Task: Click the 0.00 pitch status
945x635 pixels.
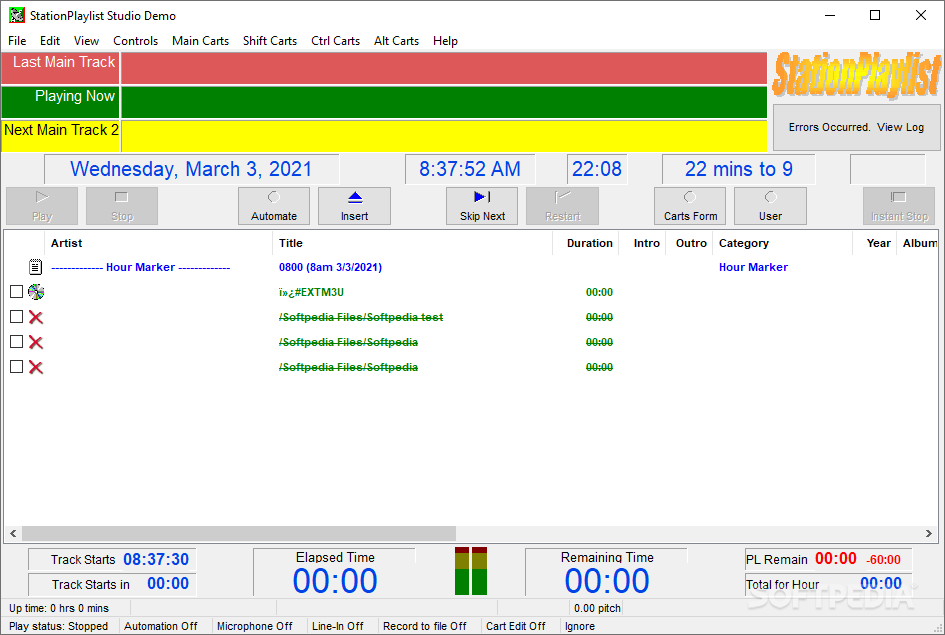Action: coord(597,608)
